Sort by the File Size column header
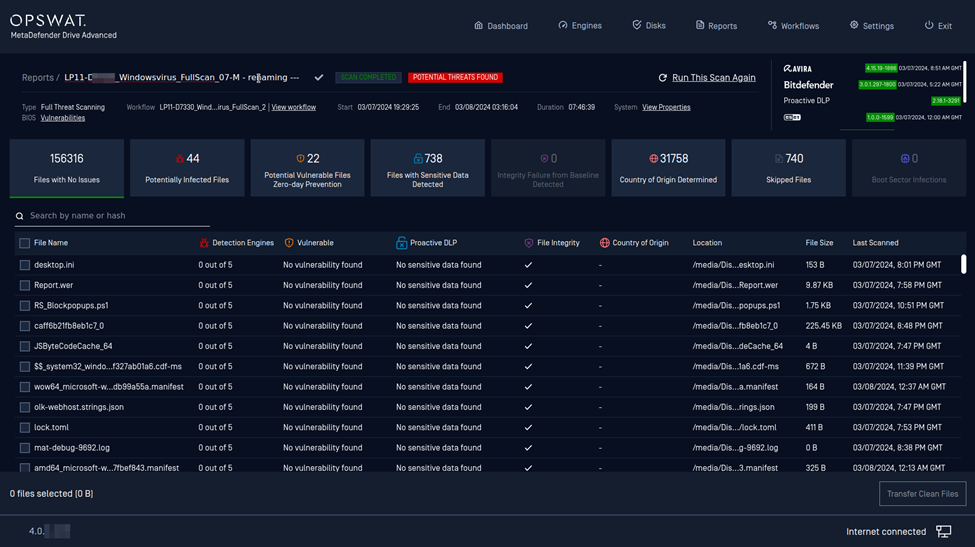This screenshot has height=547, width=975. tap(819, 243)
